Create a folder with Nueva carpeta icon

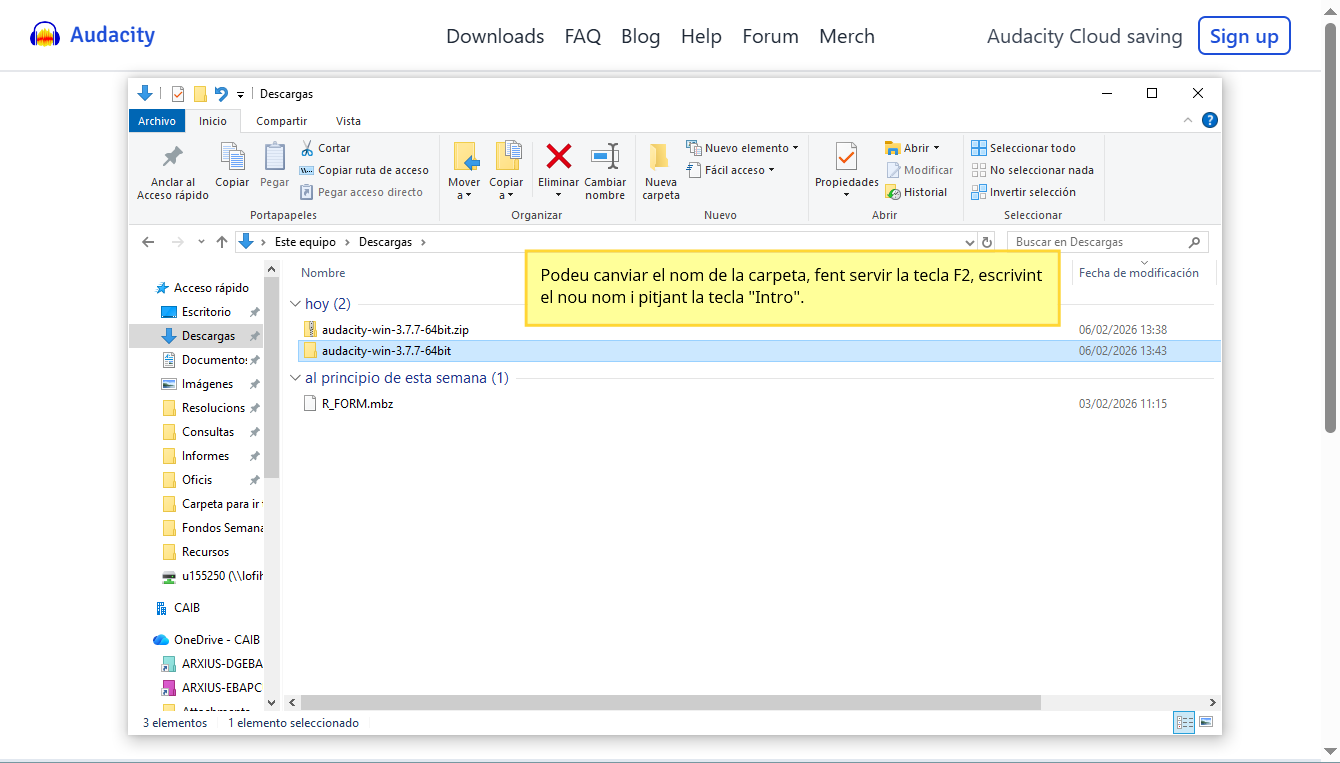click(660, 157)
